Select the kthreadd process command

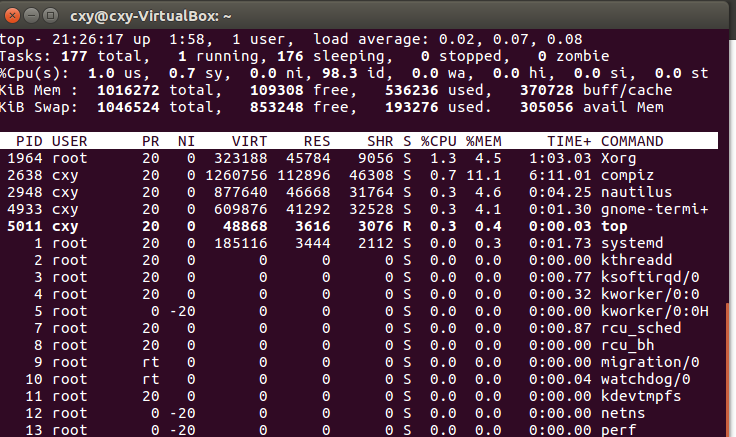636,260
